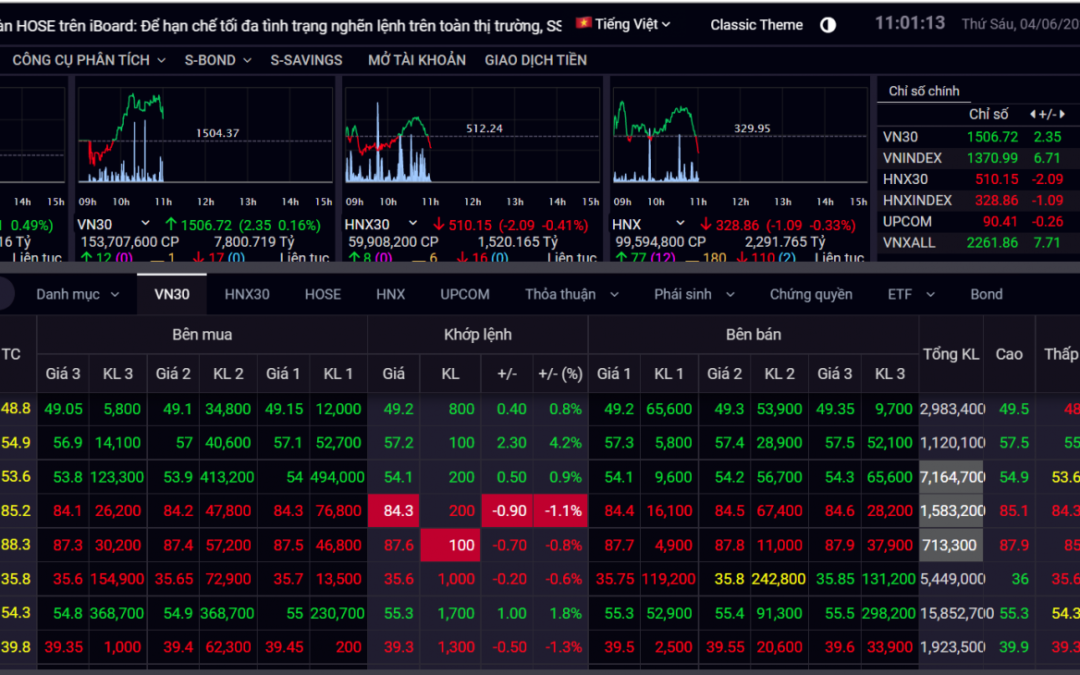Click the HNX30 chart index selector chevron
1080x675 pixels.
(415, 224)
